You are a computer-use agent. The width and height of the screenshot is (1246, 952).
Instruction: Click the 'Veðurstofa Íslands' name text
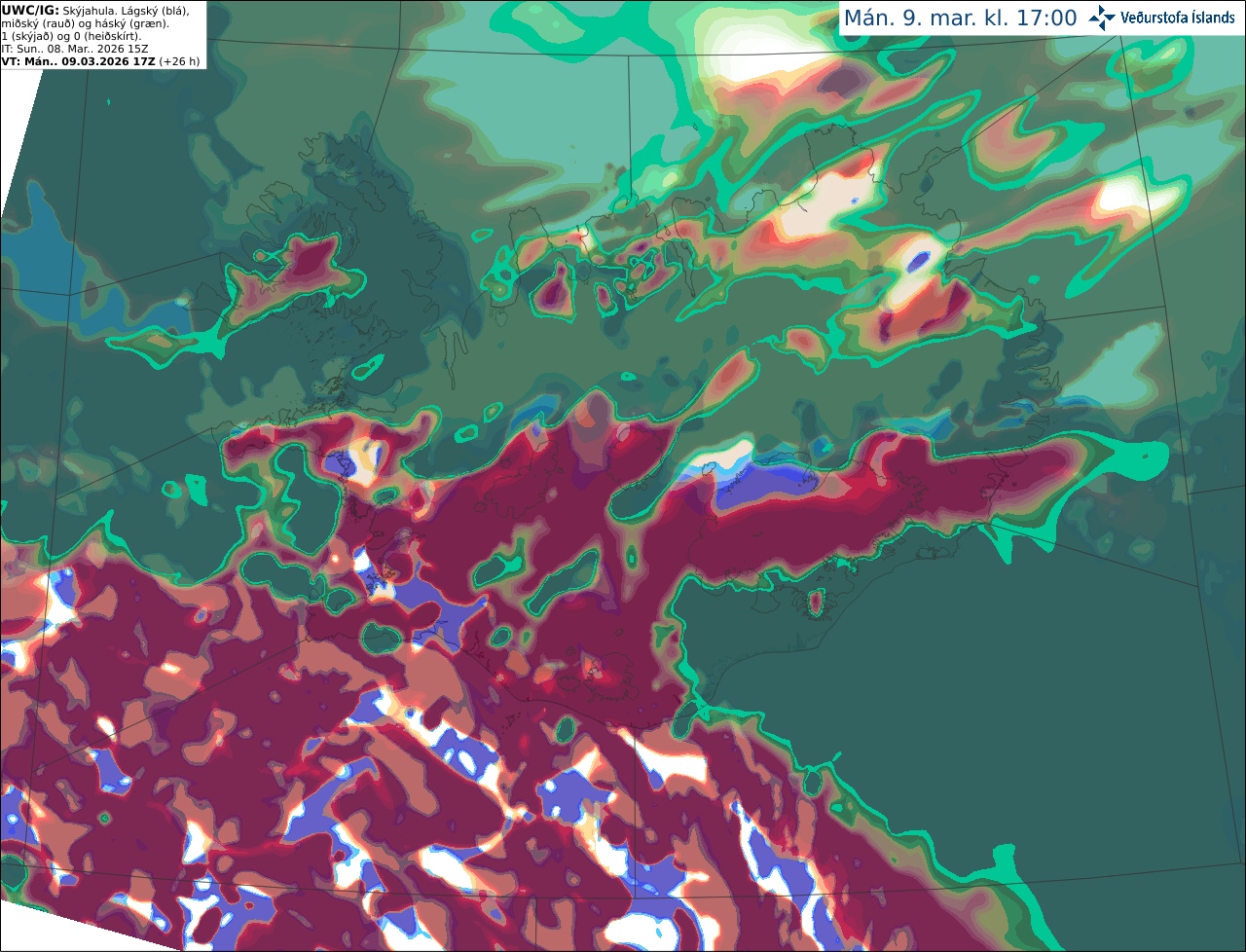(x=1178, y=18)
